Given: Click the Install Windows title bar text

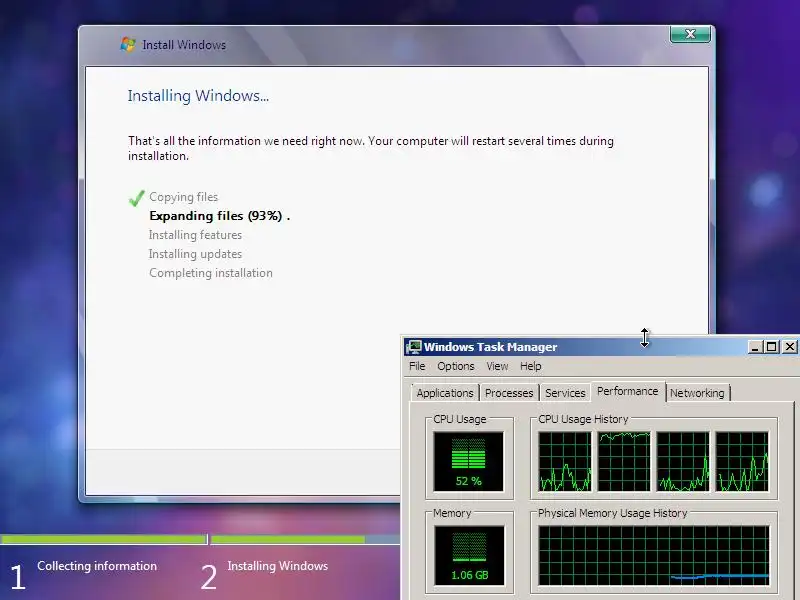Looking at the screenshot, I should [184, 45].
